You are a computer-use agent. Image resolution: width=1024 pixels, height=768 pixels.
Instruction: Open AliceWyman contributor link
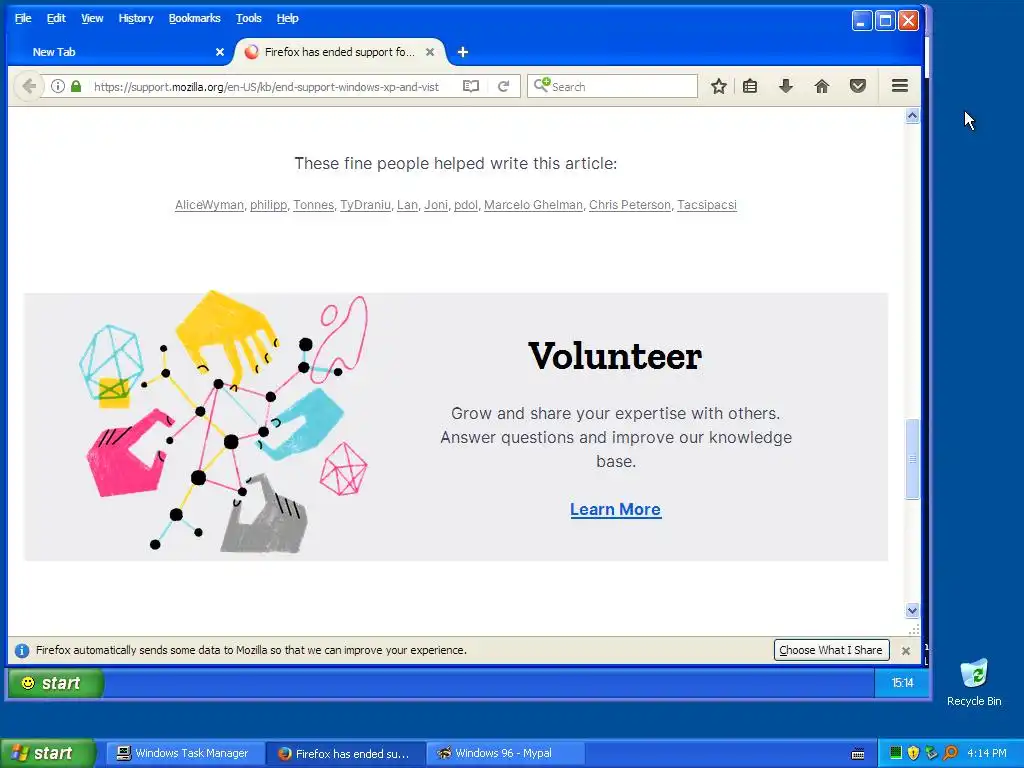point(209,205)
